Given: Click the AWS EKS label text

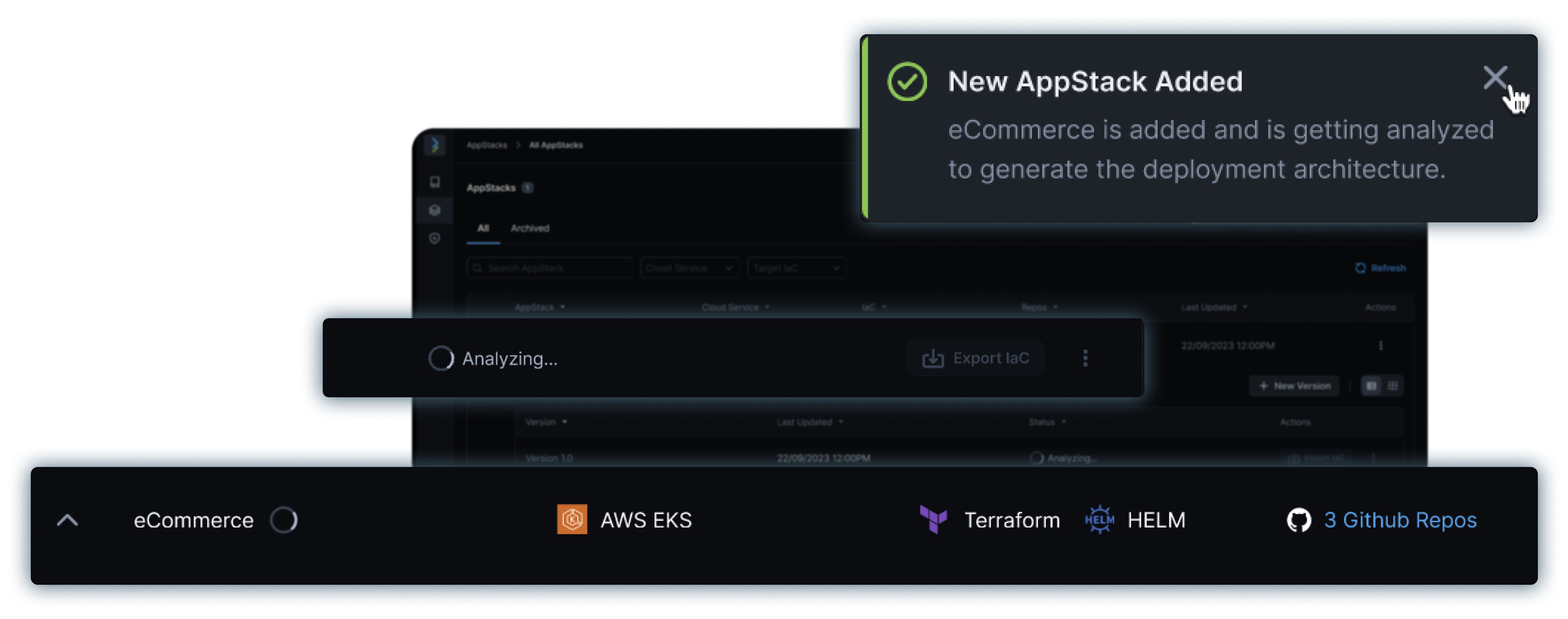Looking at the screenshot, I should tap(647, 520).
